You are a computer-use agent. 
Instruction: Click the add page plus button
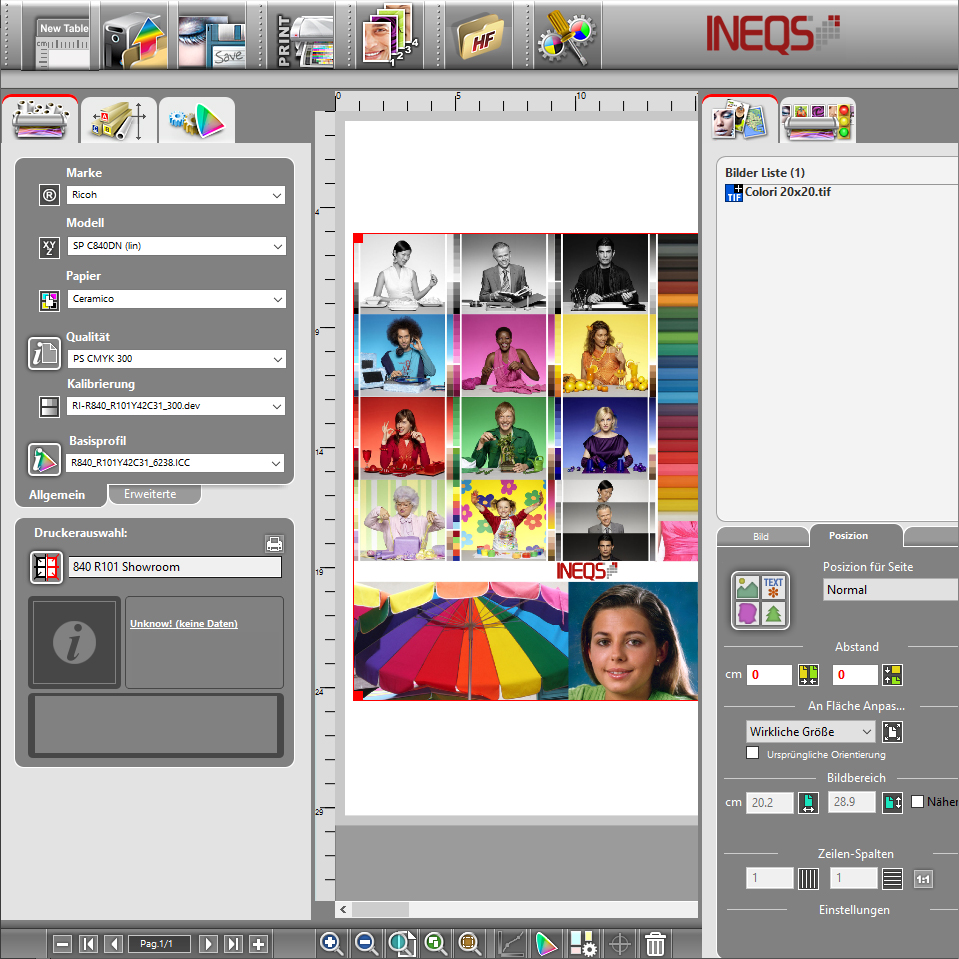[x=259, y=944]
